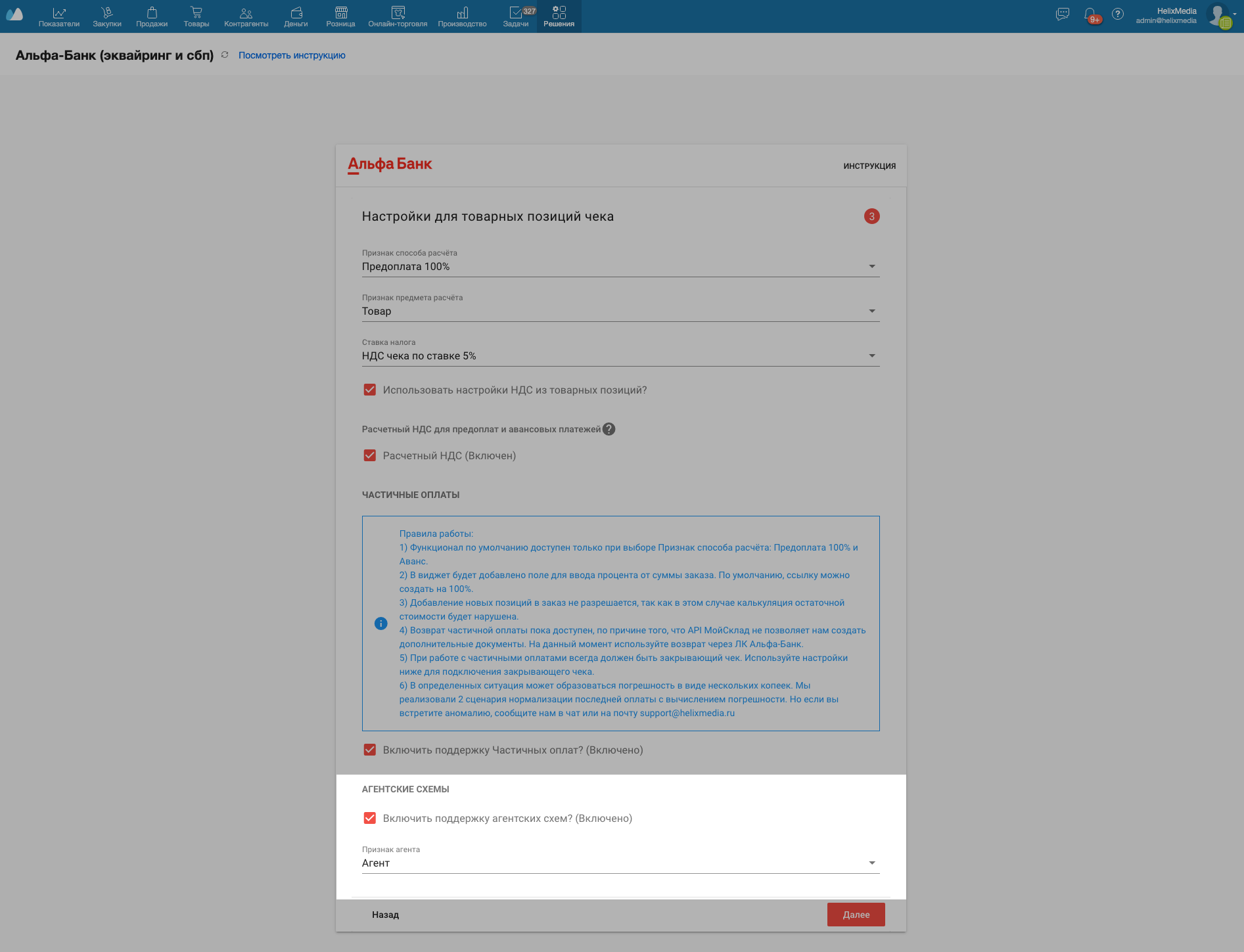Open the chat messages icon in header
1244x952 pixels.
1062,14
